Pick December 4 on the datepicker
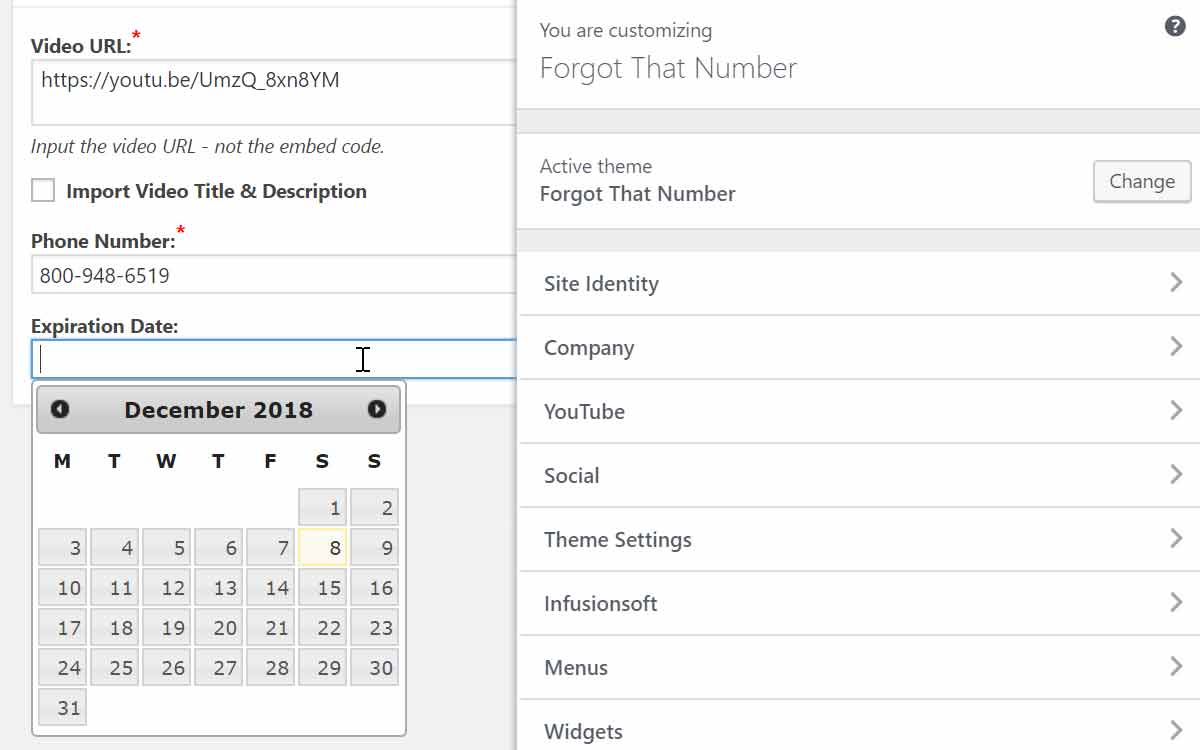Viewport: 1200px width, 750px height. point(115,548)
